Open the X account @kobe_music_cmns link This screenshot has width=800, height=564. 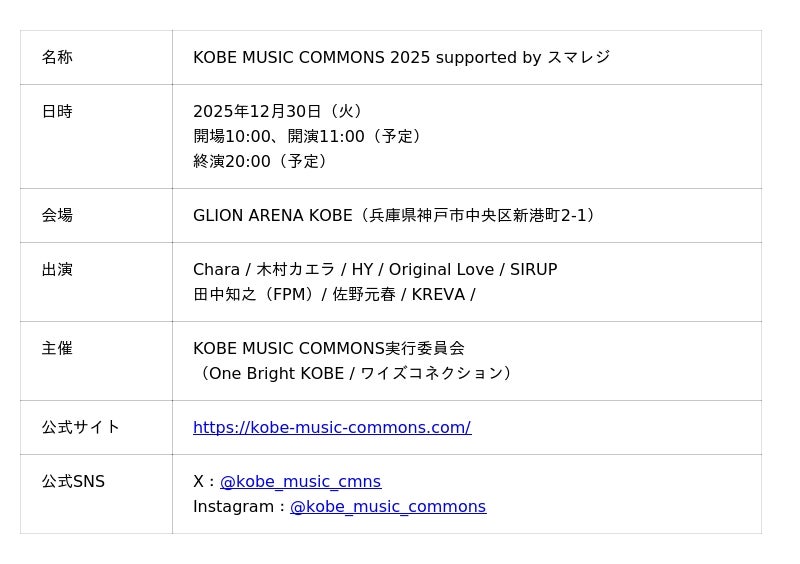300,482
